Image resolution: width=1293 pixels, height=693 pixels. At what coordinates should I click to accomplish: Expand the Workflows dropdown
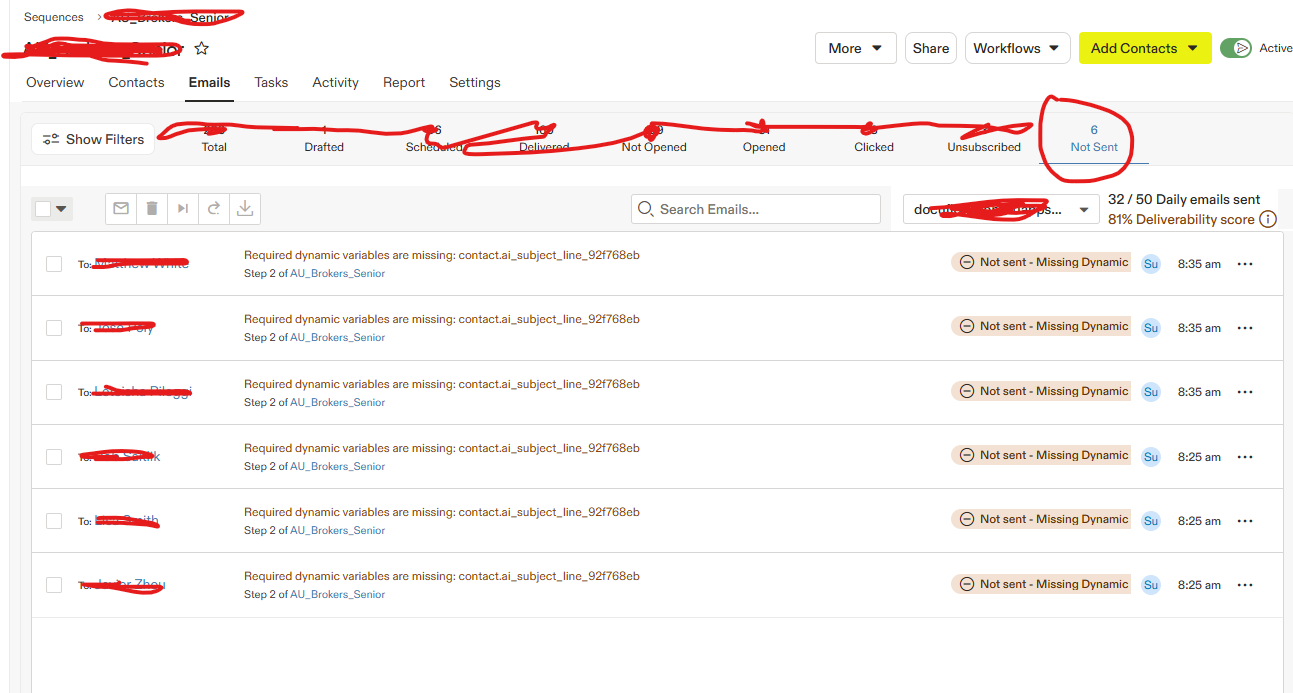1017,48
